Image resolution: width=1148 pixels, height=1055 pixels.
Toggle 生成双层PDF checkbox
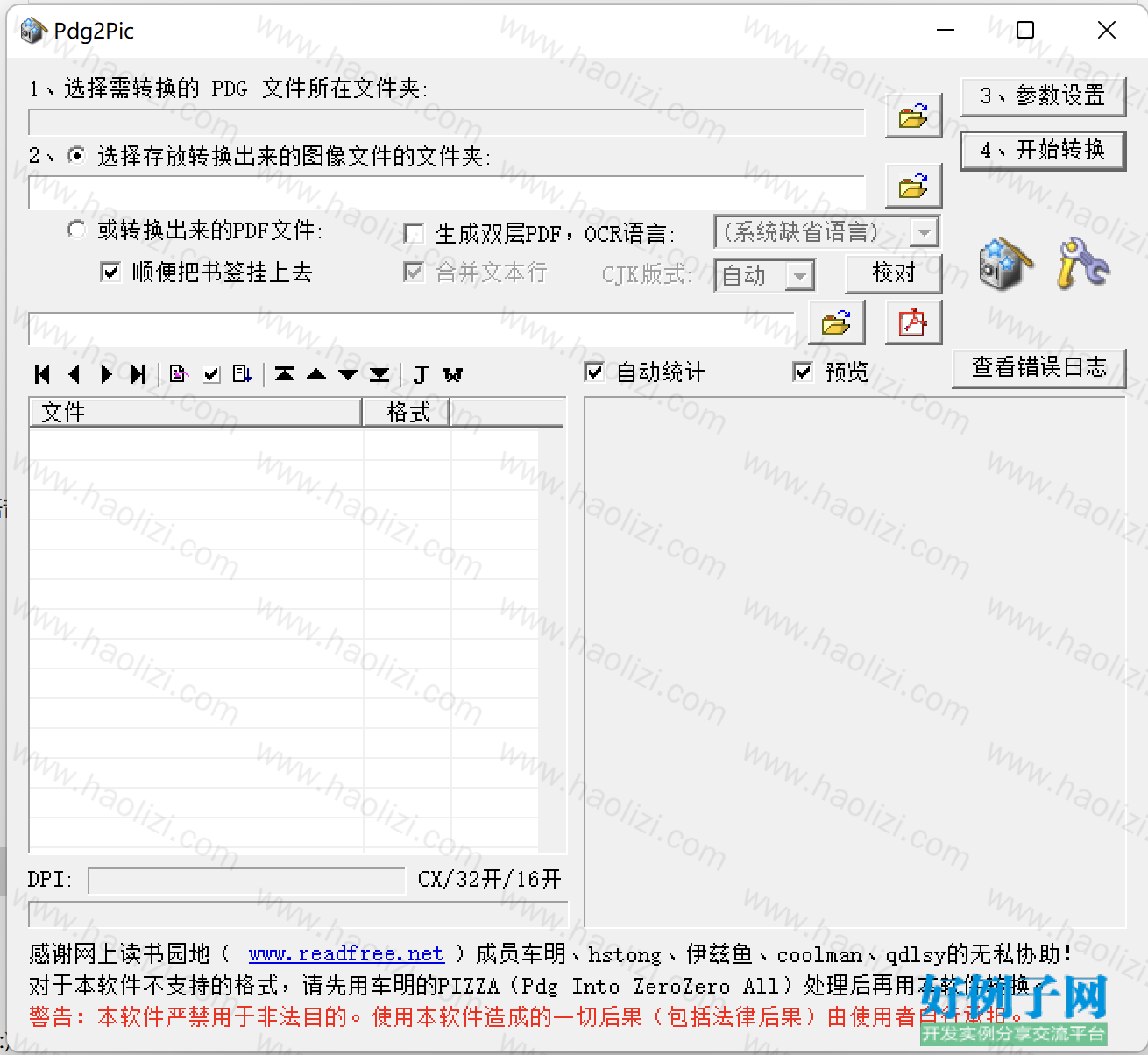click(414, 233)
